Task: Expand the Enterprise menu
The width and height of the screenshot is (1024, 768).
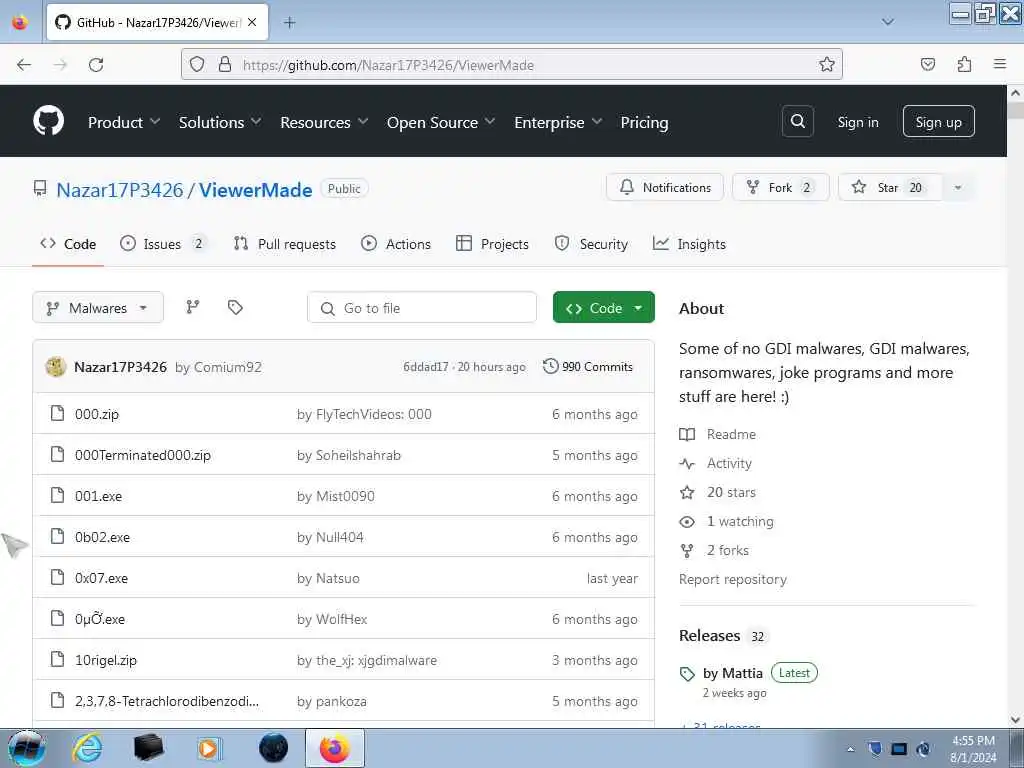Action: [x=558, y=122]
